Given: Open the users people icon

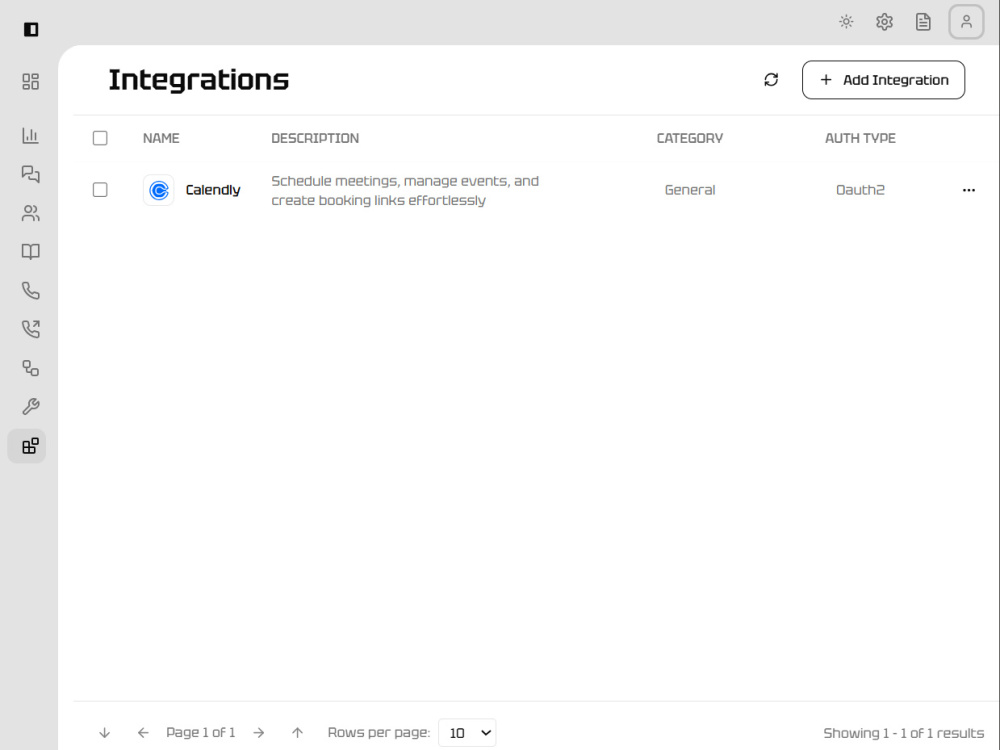Looking at the screenshot, I should coord(31,213).
